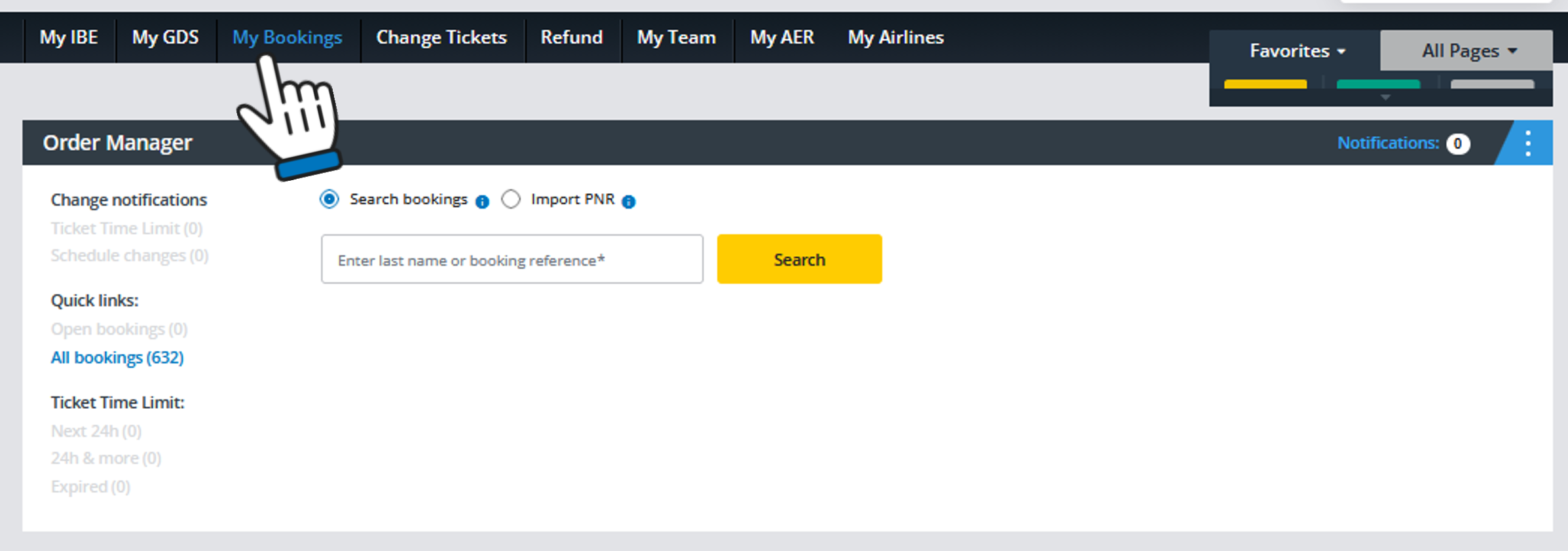
Task: Click the Notifications count badge
Action: tap(1457, 143)
